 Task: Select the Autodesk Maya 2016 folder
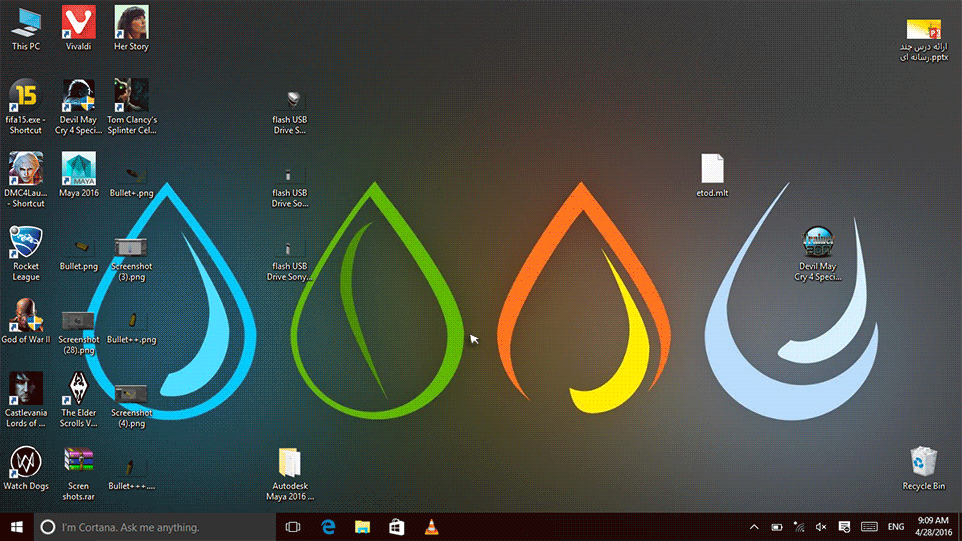[290, 474]
